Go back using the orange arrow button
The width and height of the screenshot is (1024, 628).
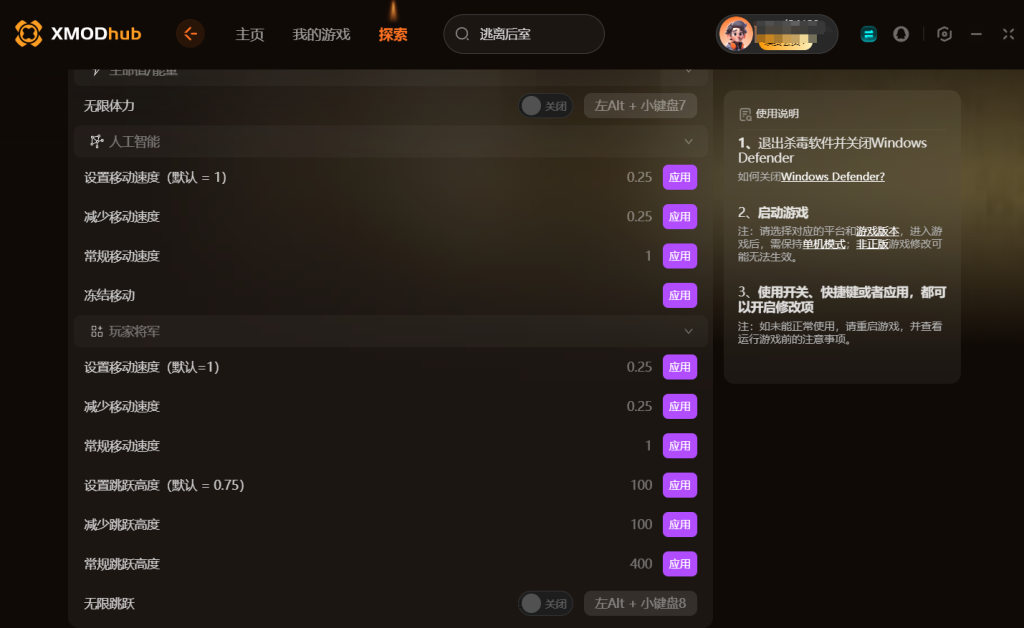coord(190,34)
